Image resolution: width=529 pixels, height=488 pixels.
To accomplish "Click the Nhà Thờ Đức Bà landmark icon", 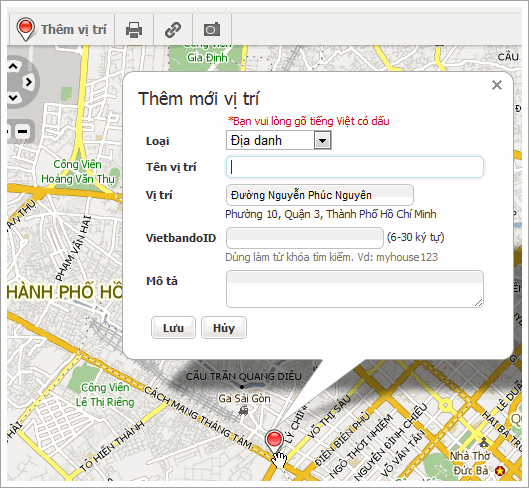I will [484, 442].
